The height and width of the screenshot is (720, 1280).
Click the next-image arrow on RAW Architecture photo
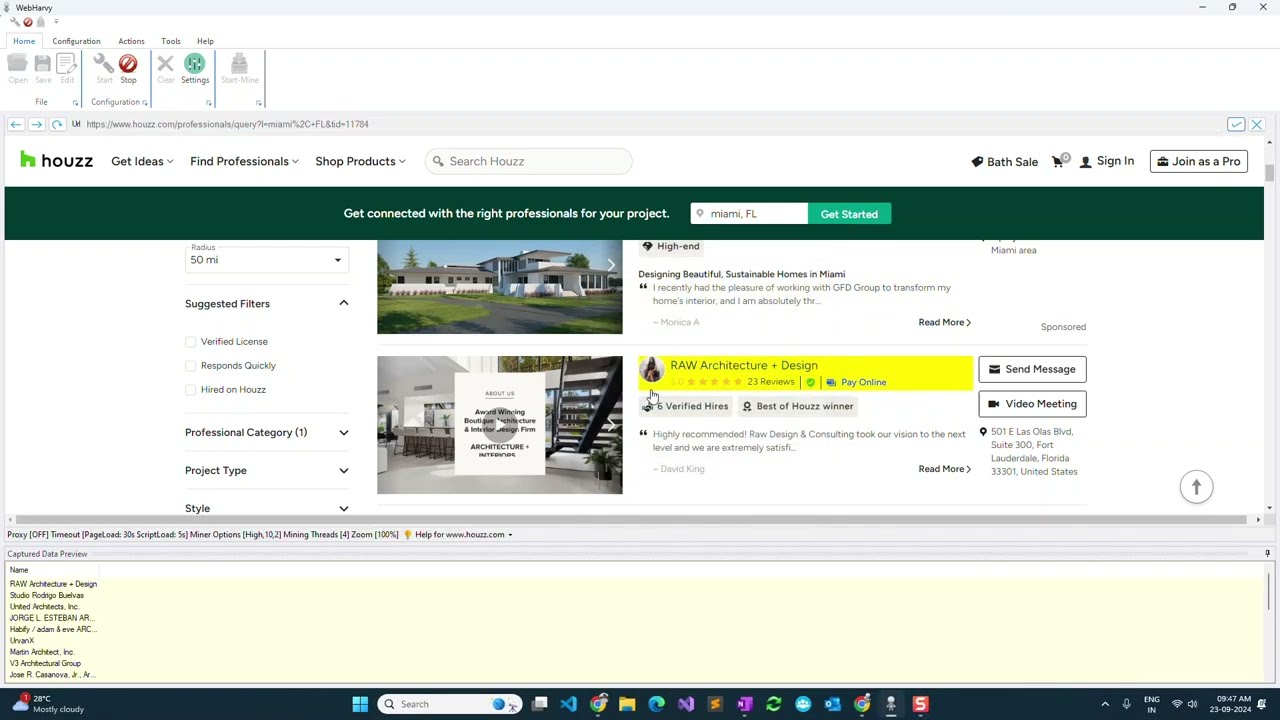tap(611, 425)
